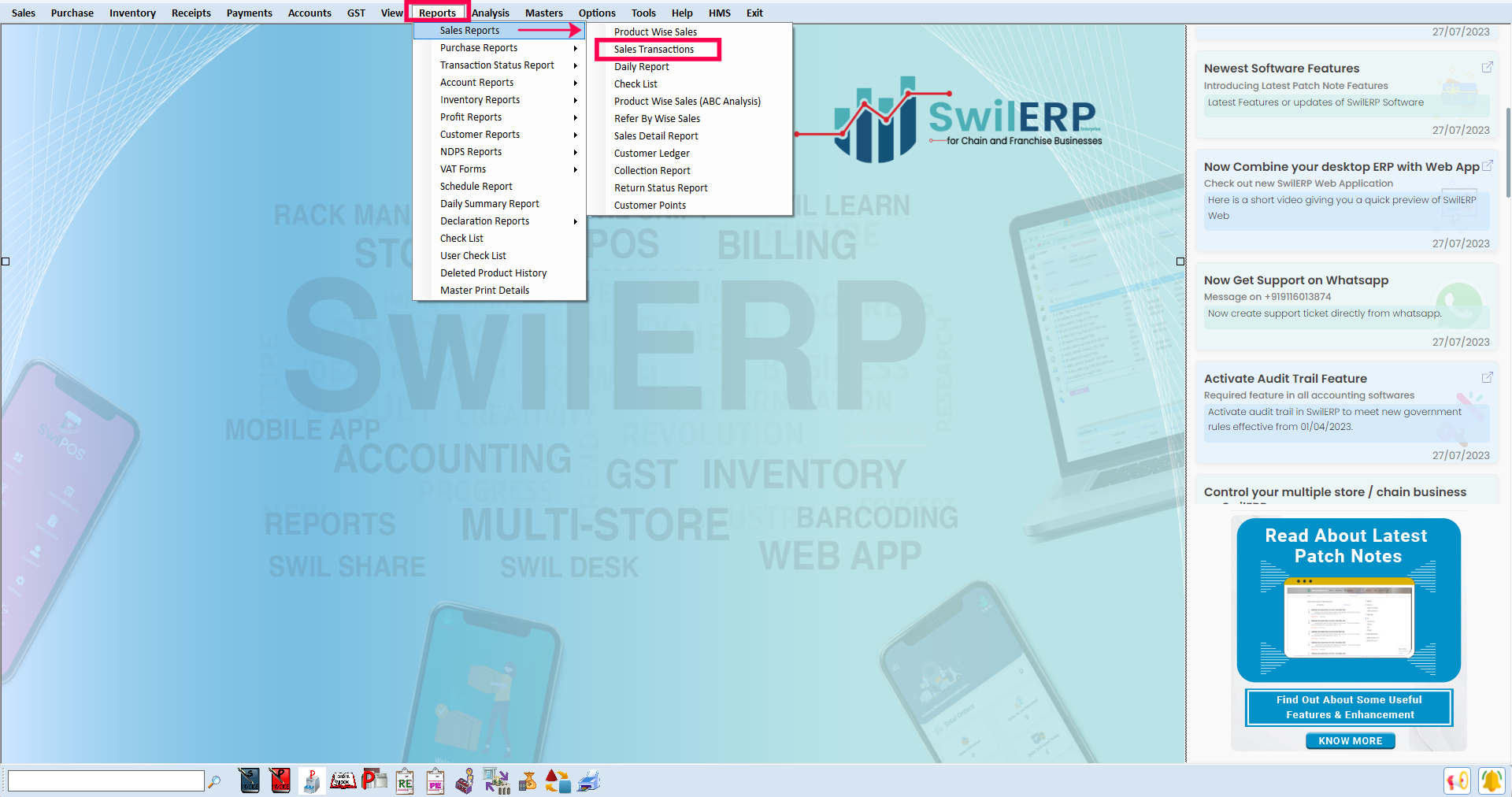Open external link on Activate Audit Trail card

(1487, 378)
